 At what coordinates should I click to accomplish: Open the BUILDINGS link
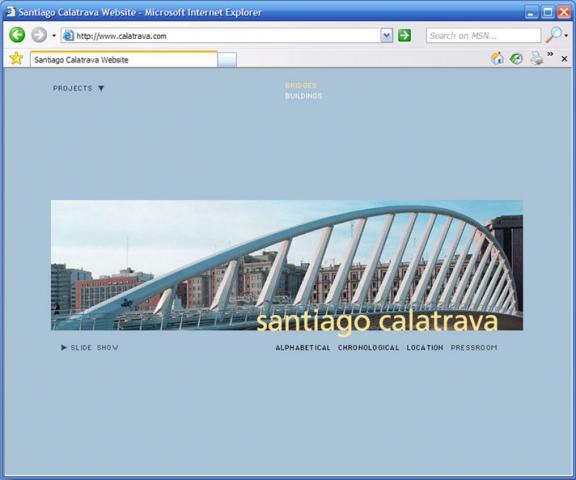[x=303, y=96]
